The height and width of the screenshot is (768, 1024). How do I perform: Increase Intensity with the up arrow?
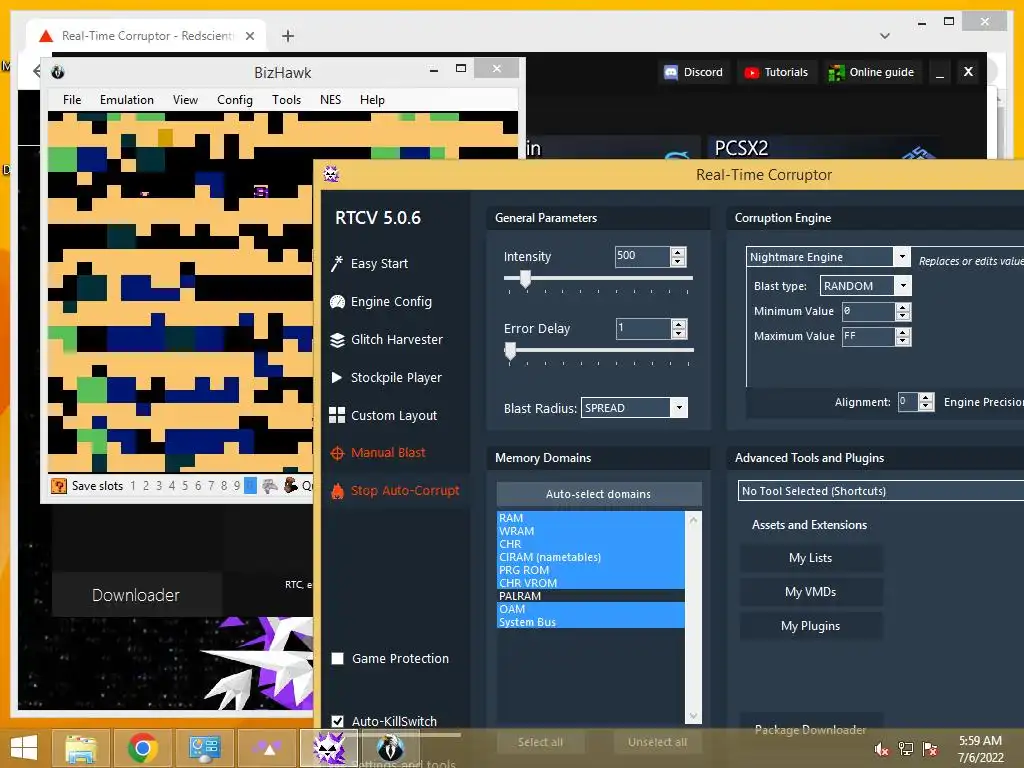pos(678,252)
